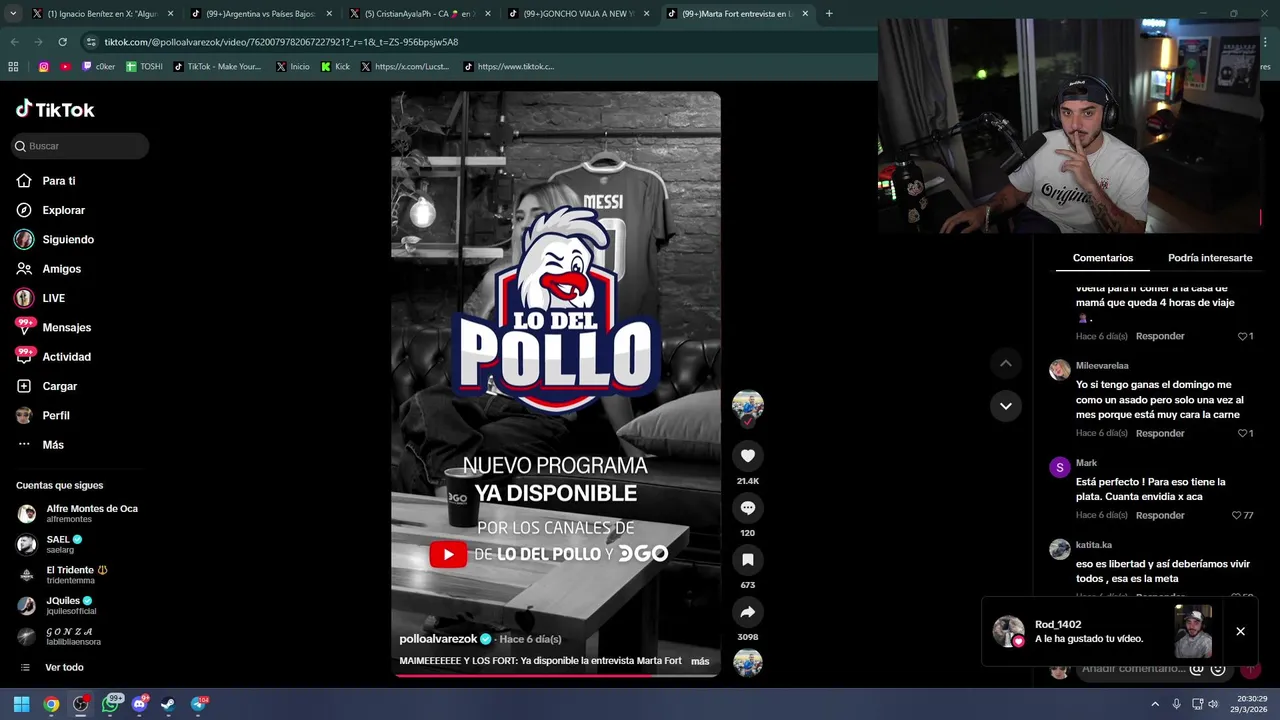
Task: Click the TikTok logo
Action: pos(55,109)
